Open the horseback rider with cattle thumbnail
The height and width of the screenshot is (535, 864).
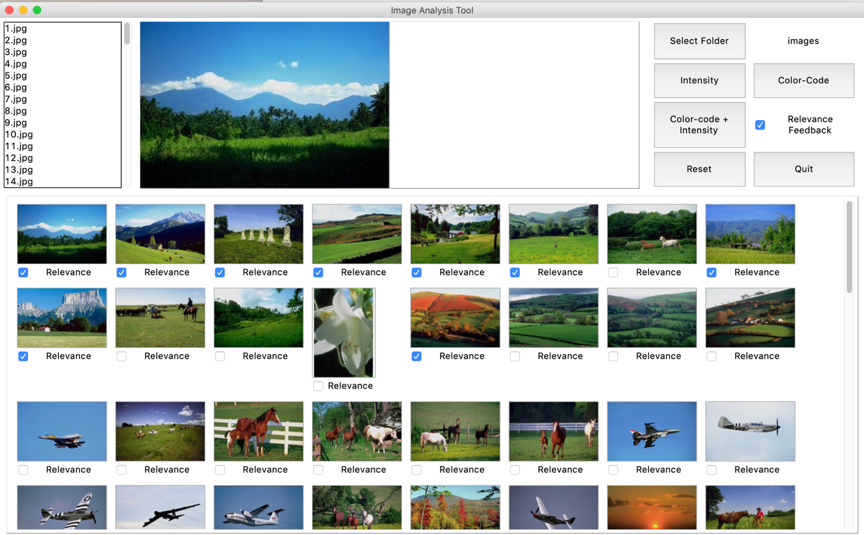(x=160, y=317)
